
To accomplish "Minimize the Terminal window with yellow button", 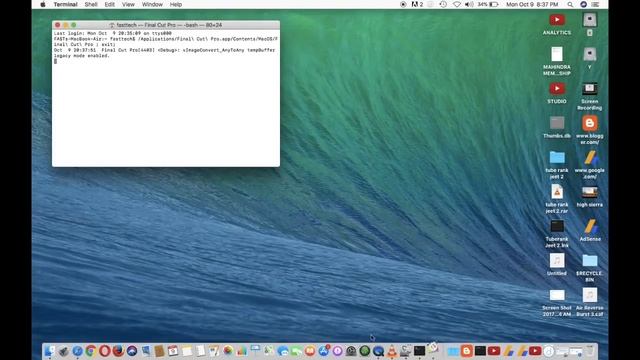I will (x=66, y=25).
